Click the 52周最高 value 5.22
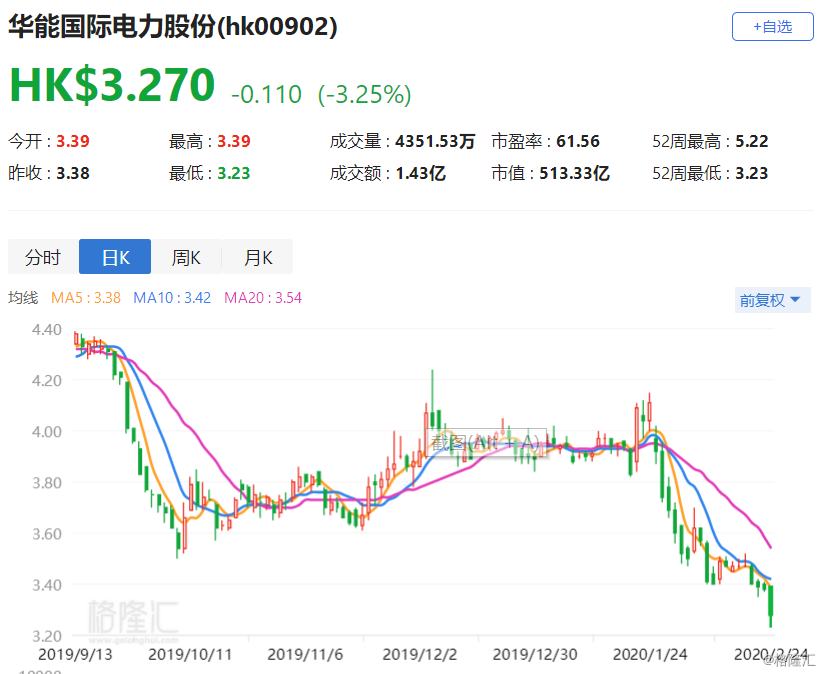 point(752,141)
